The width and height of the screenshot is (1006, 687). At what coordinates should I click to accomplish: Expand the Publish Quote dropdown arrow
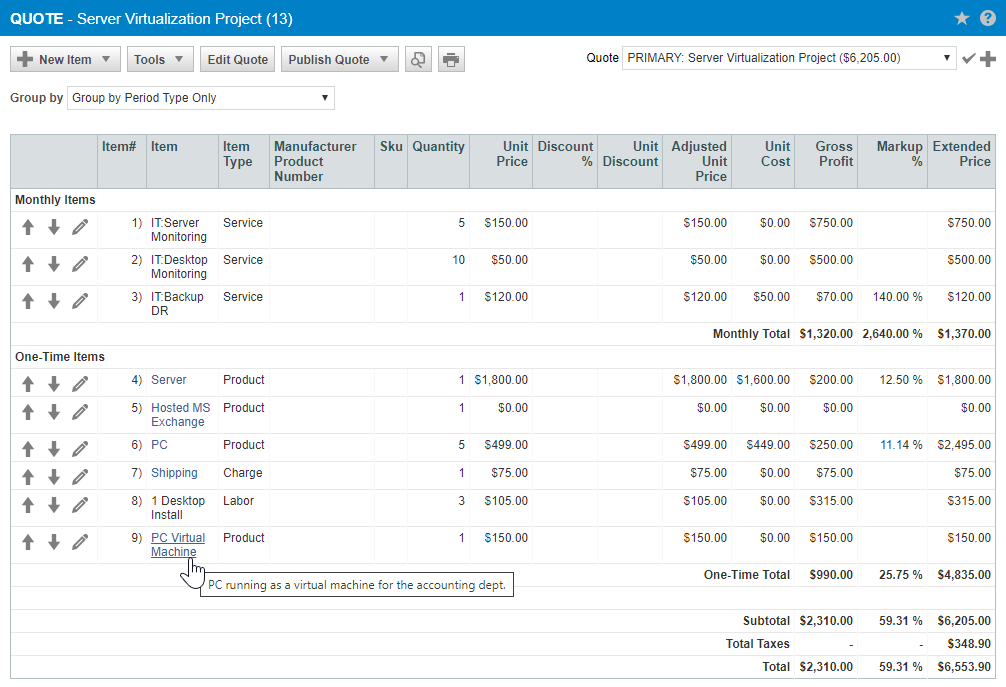point(383,58)
